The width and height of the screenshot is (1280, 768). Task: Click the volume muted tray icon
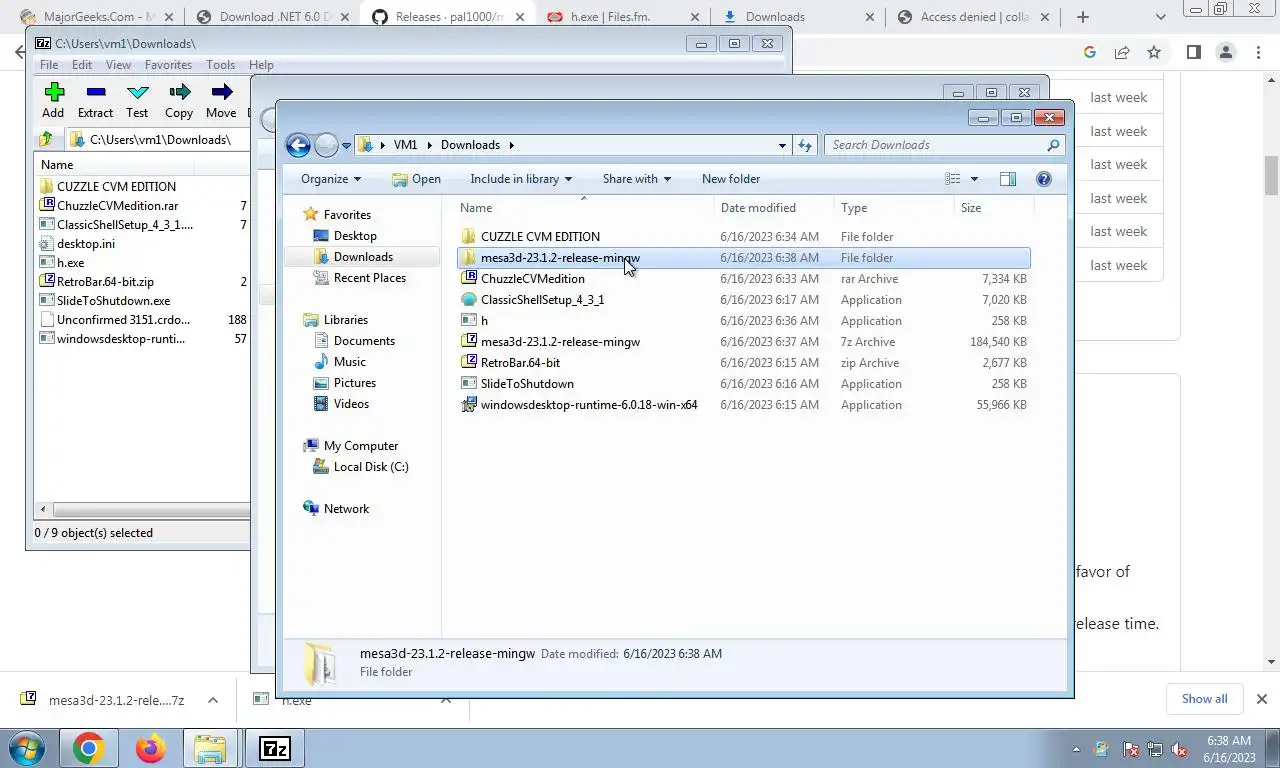pos(1180,749)
